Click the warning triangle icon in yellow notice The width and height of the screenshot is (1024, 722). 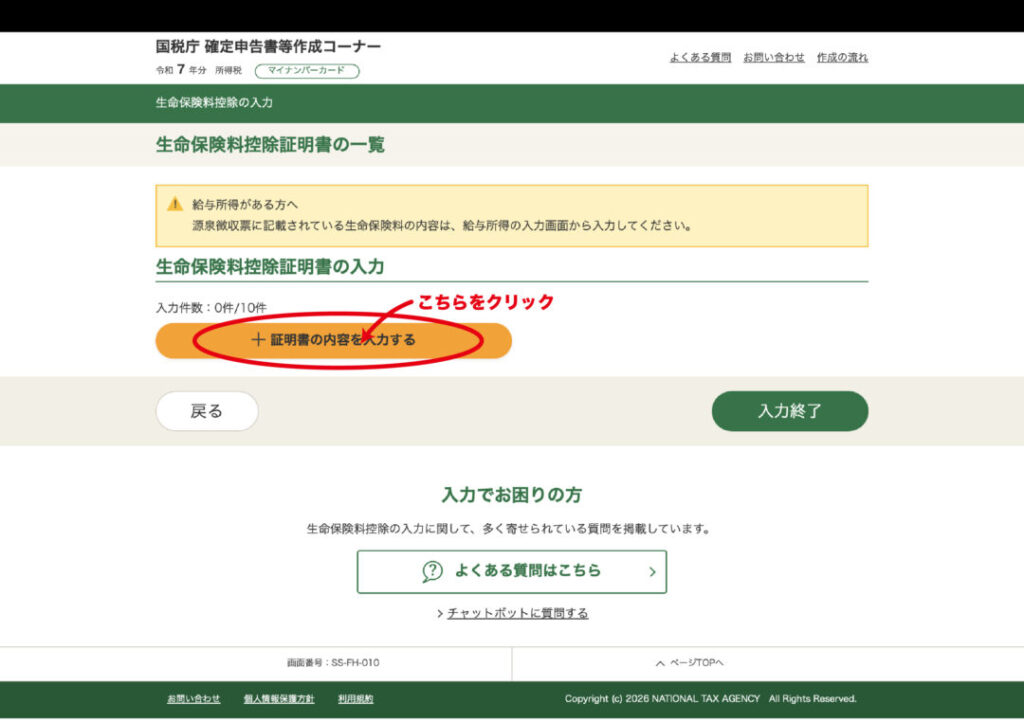click(175, 204)
